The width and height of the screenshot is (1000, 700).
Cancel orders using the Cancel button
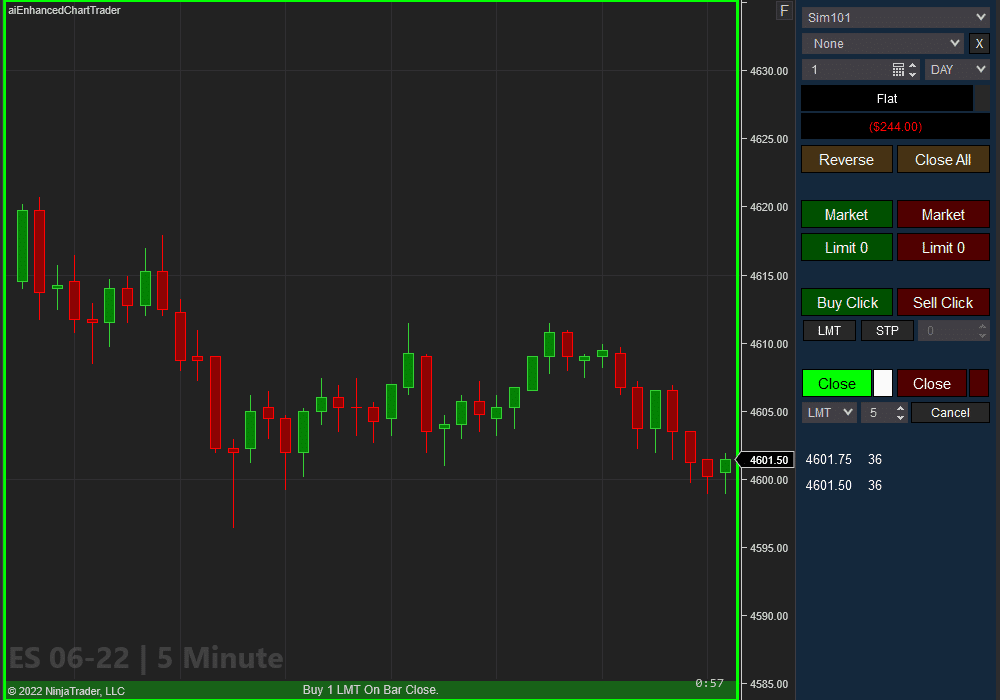950,412
